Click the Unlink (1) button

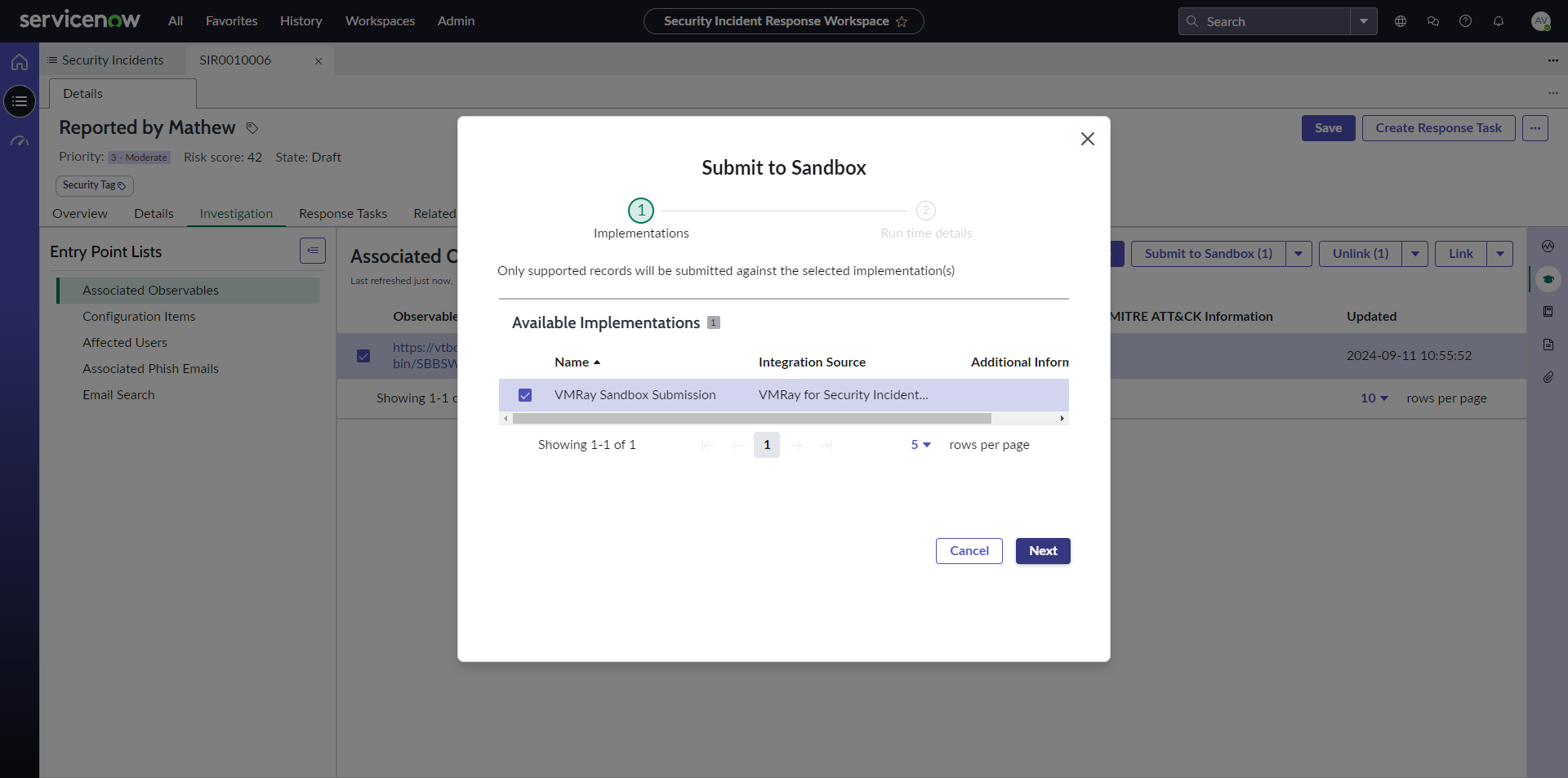coord(1361,254)
